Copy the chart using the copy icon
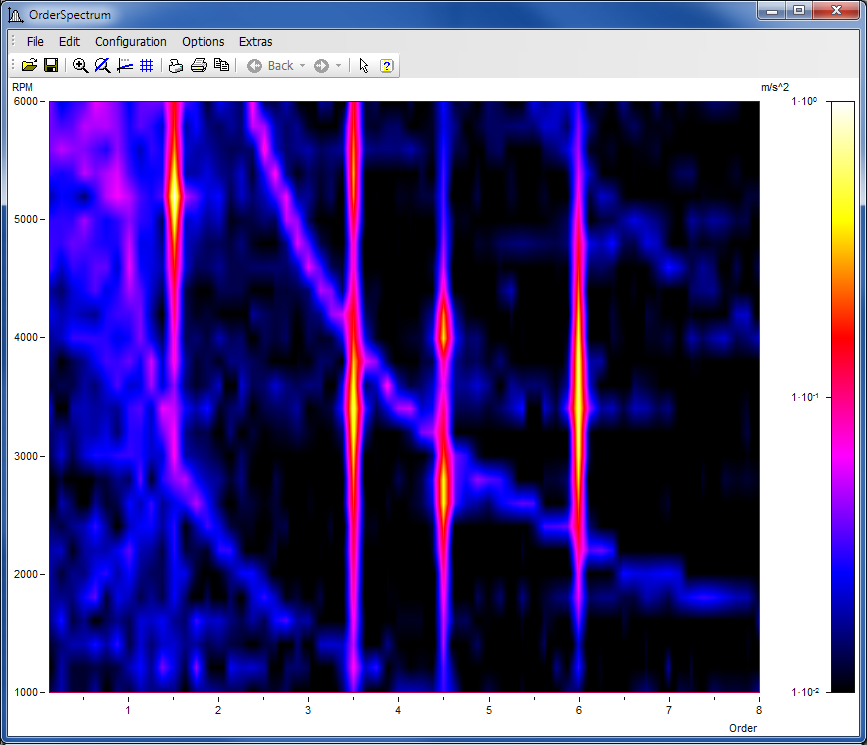The image size is (867, 745). pos(221,65)
